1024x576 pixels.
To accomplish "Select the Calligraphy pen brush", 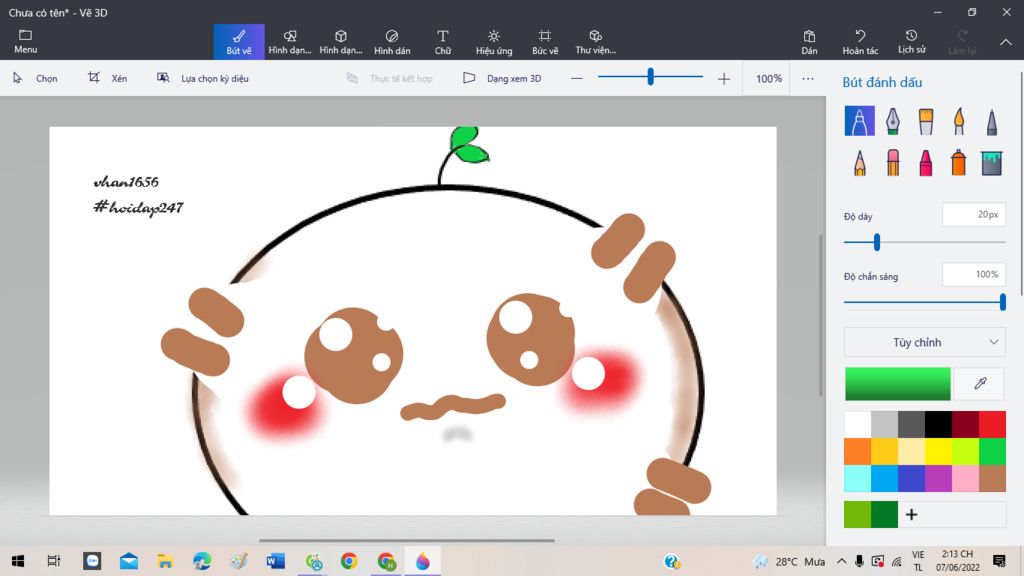I will pyautogui.click(x=893, y=121).
